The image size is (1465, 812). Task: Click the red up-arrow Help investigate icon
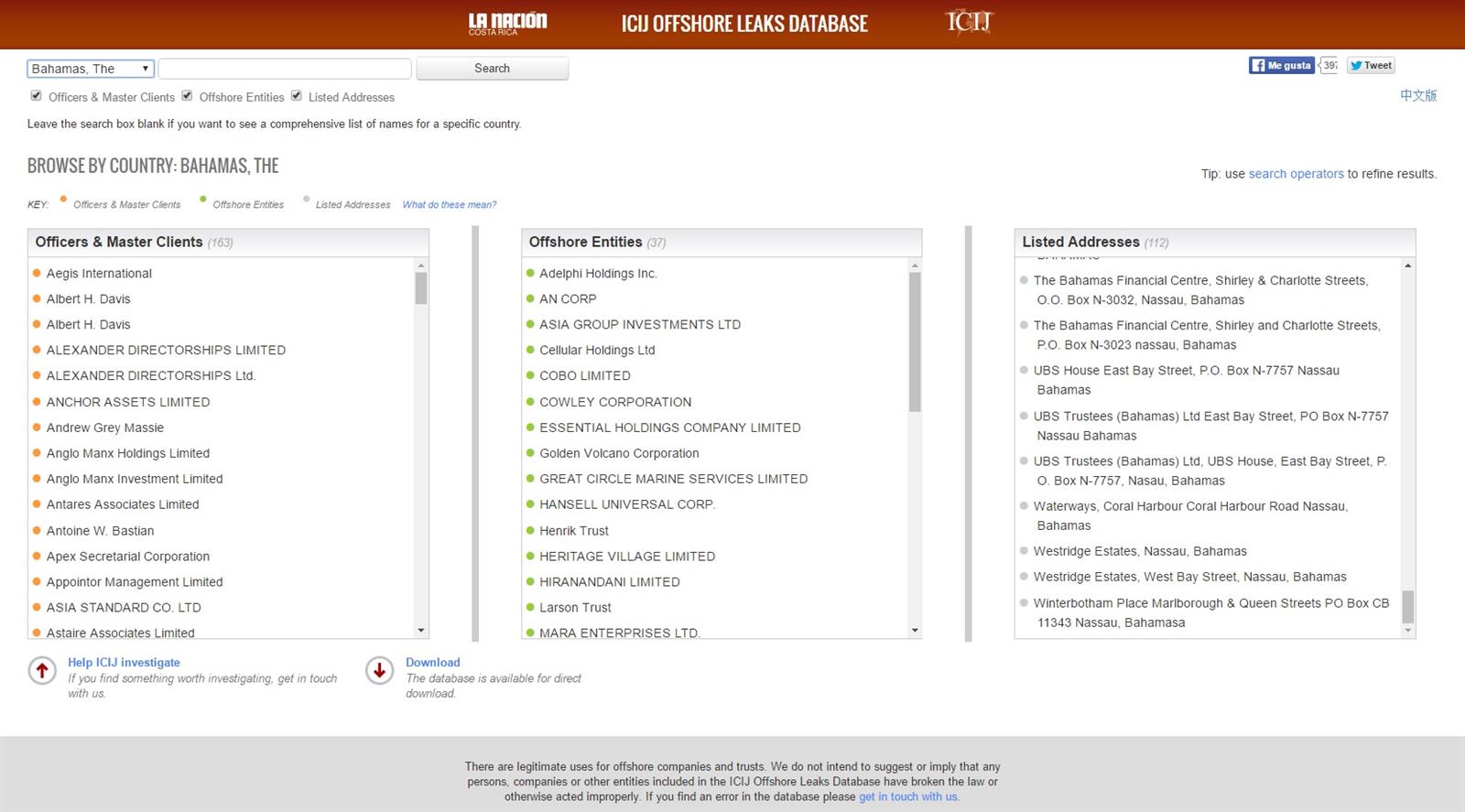point(42,671)
